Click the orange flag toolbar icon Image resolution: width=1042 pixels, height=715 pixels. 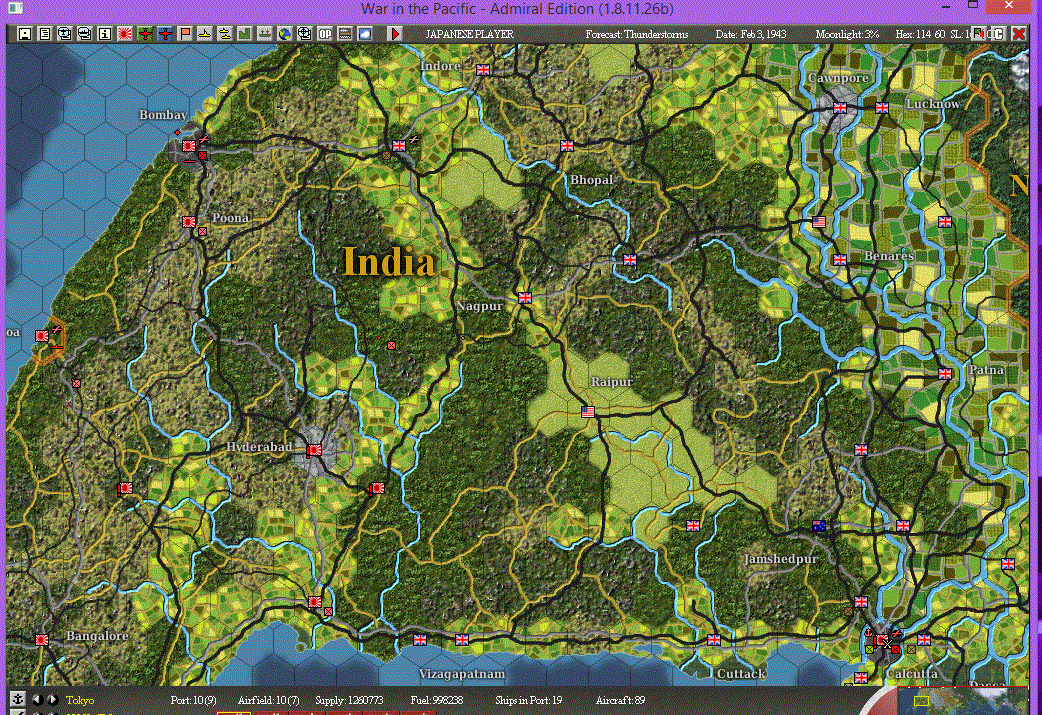tap(185, 34)
